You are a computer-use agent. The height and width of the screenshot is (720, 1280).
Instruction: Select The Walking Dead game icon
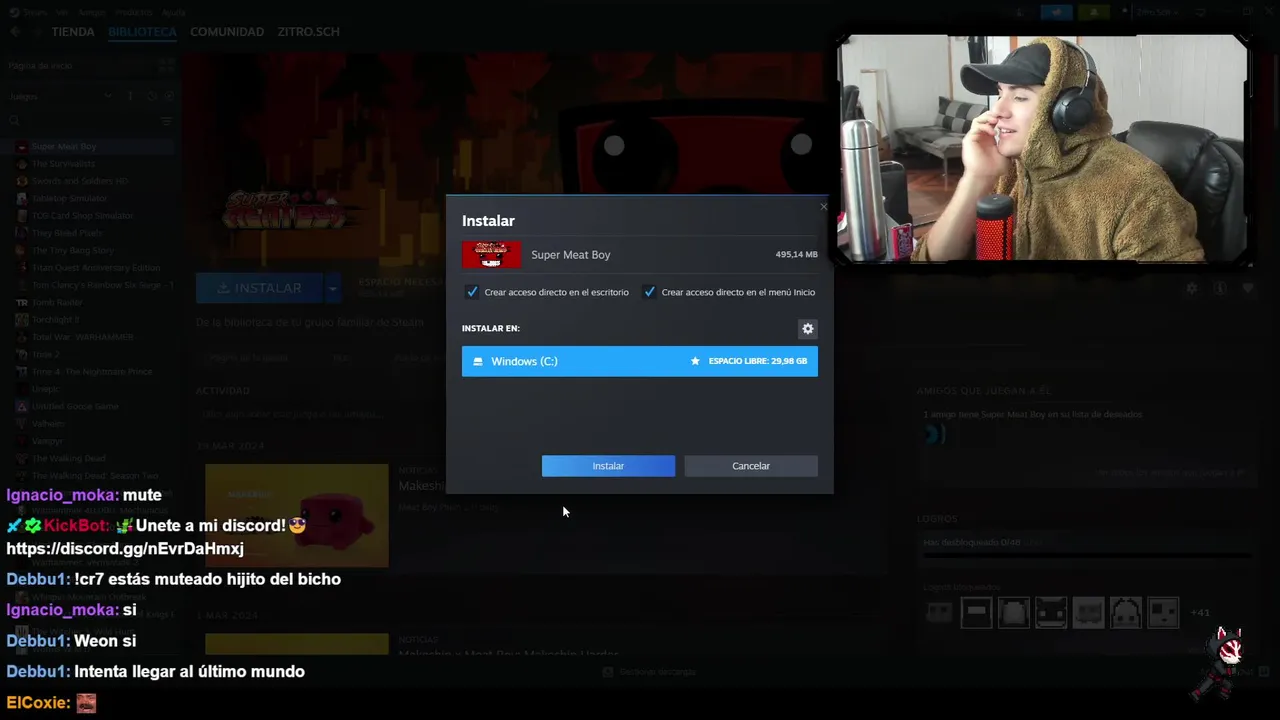point(22,458)
